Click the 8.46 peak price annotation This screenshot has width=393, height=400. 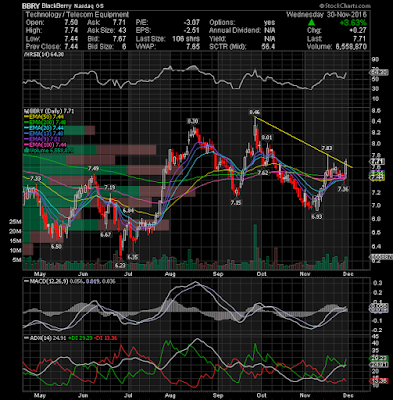(255, 112)
